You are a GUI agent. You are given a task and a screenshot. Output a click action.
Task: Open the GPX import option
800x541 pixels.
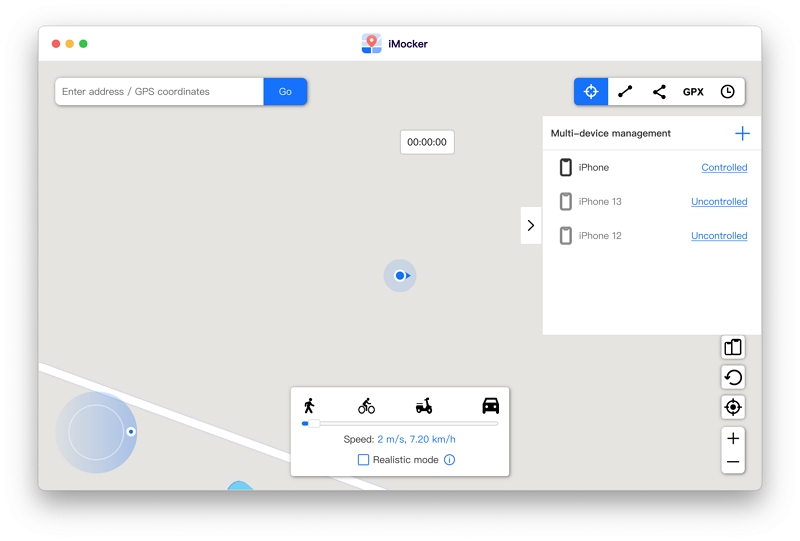693,92
